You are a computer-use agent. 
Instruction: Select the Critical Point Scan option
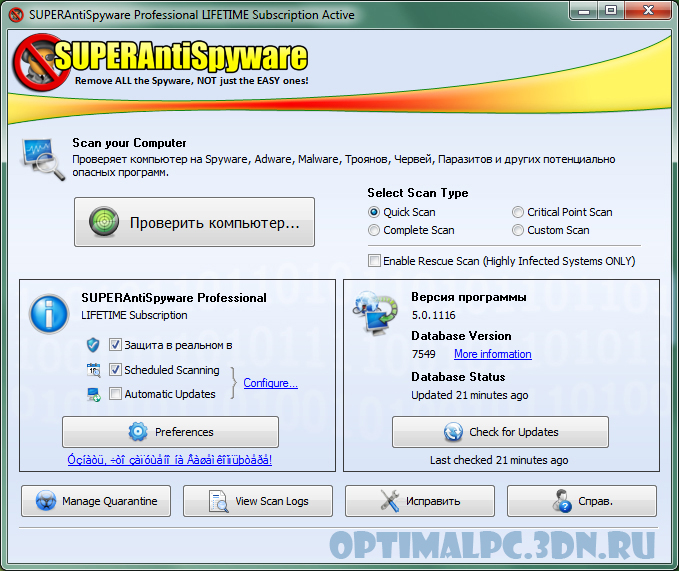pyautogui.click(x=517, y=212)
